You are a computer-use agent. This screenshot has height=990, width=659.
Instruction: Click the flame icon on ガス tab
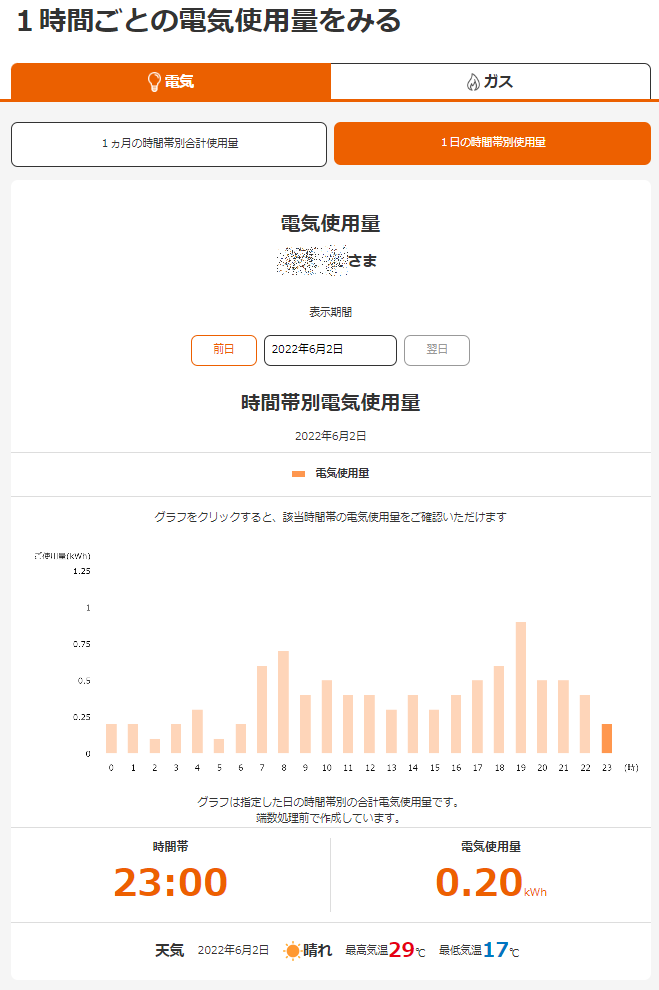tap(473, 82)
